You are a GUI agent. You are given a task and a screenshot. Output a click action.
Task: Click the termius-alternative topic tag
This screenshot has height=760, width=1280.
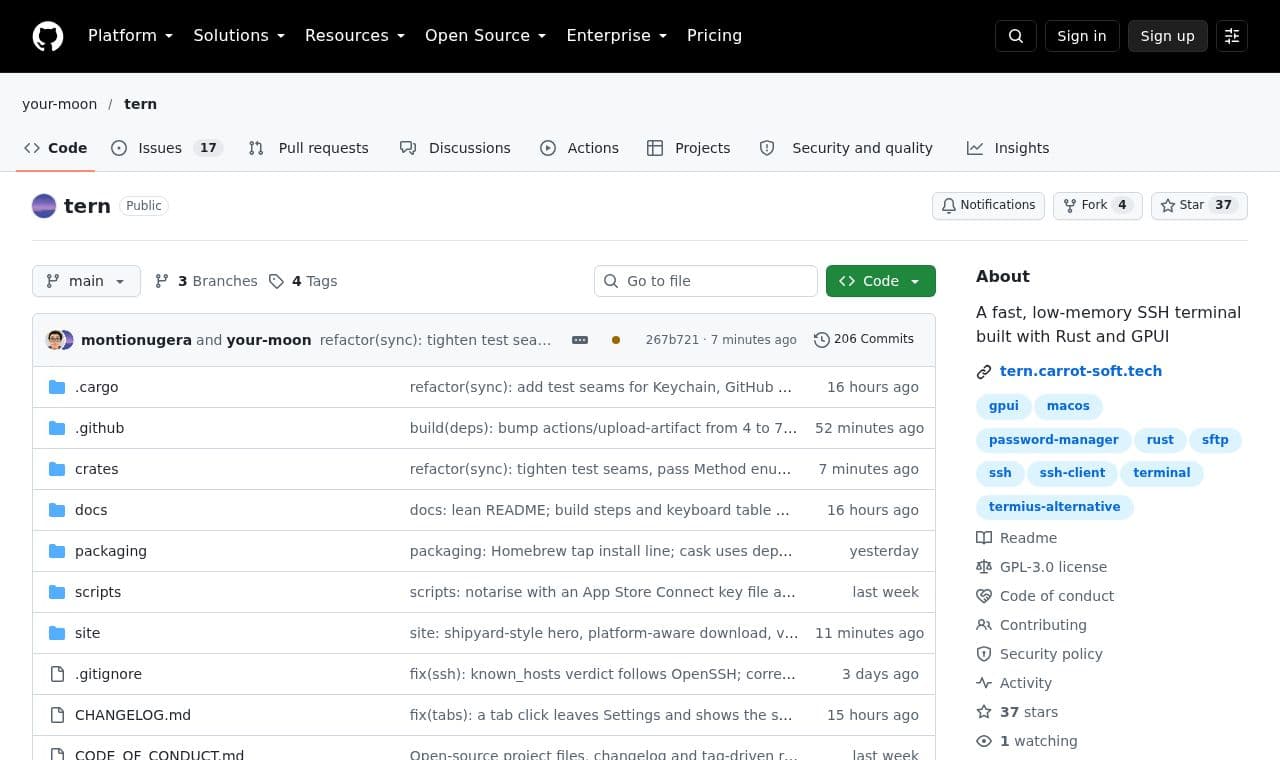pos(1054,507)
